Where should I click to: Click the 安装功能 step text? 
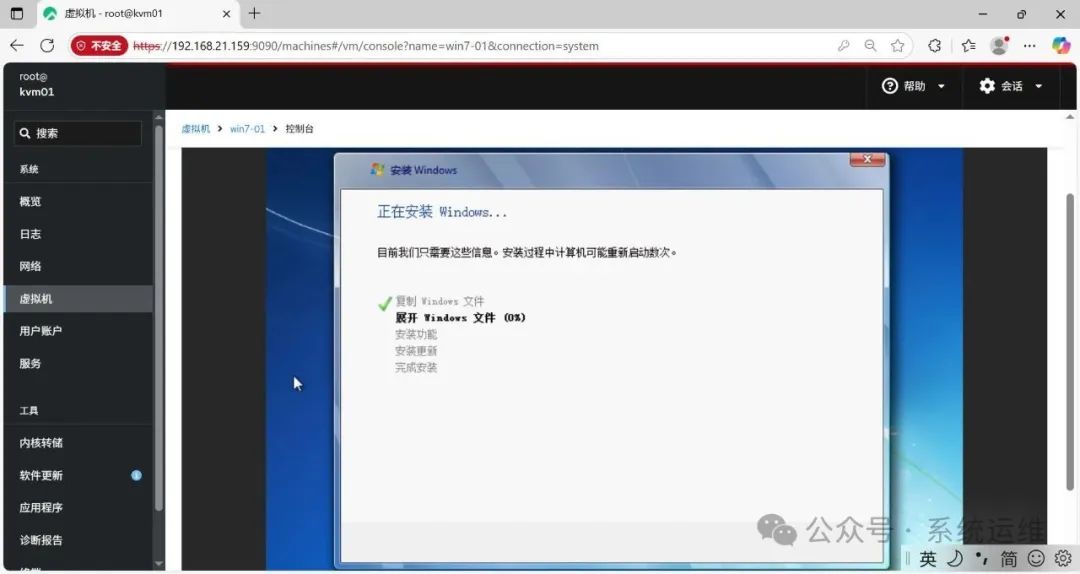416,334
